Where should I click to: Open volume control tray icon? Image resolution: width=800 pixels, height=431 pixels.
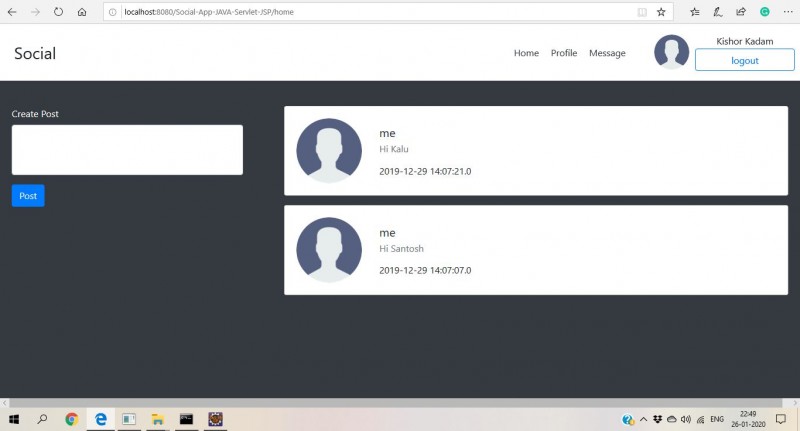tap(686, 419)
